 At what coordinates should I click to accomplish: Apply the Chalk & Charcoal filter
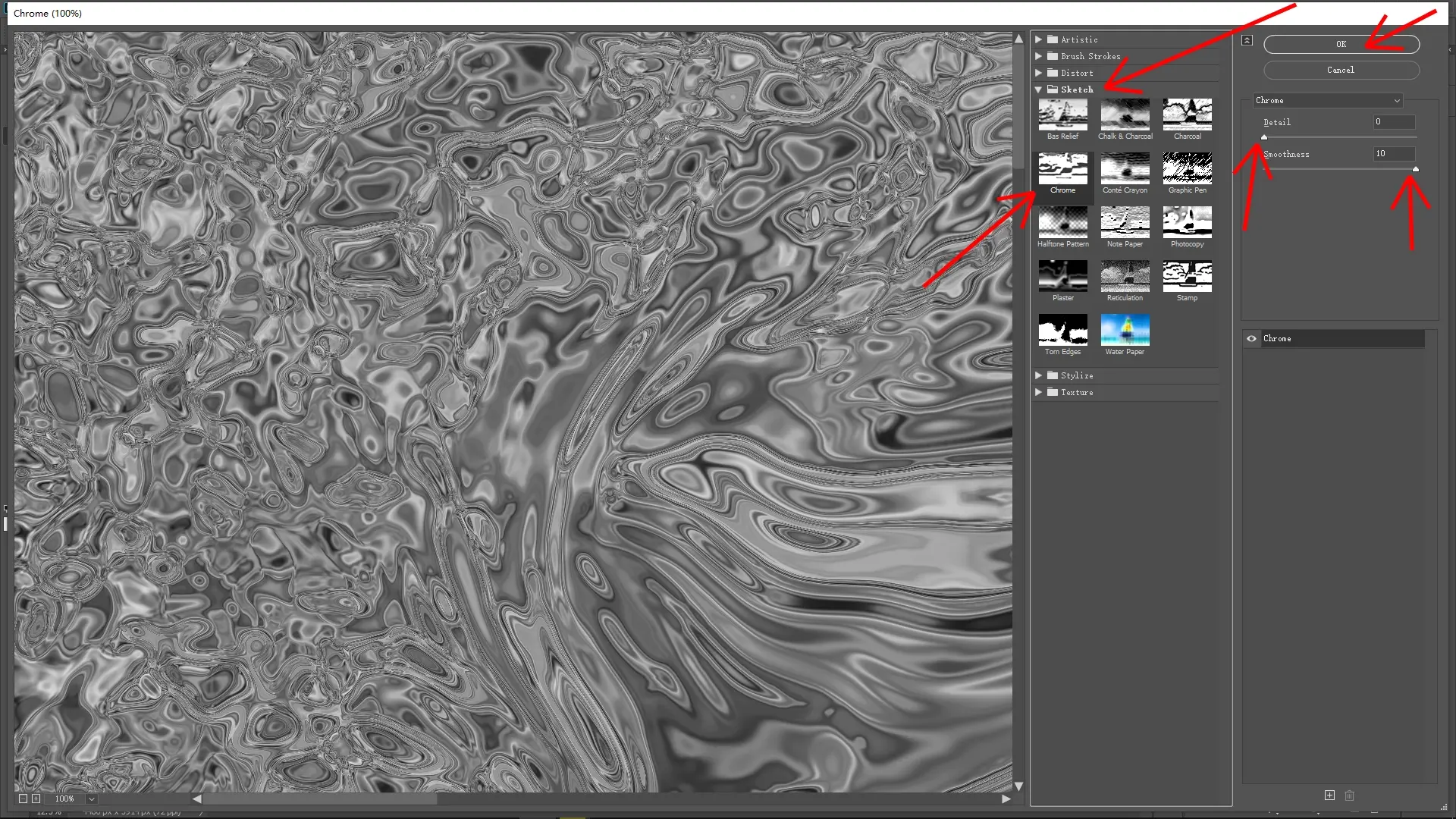point(1125,115)
